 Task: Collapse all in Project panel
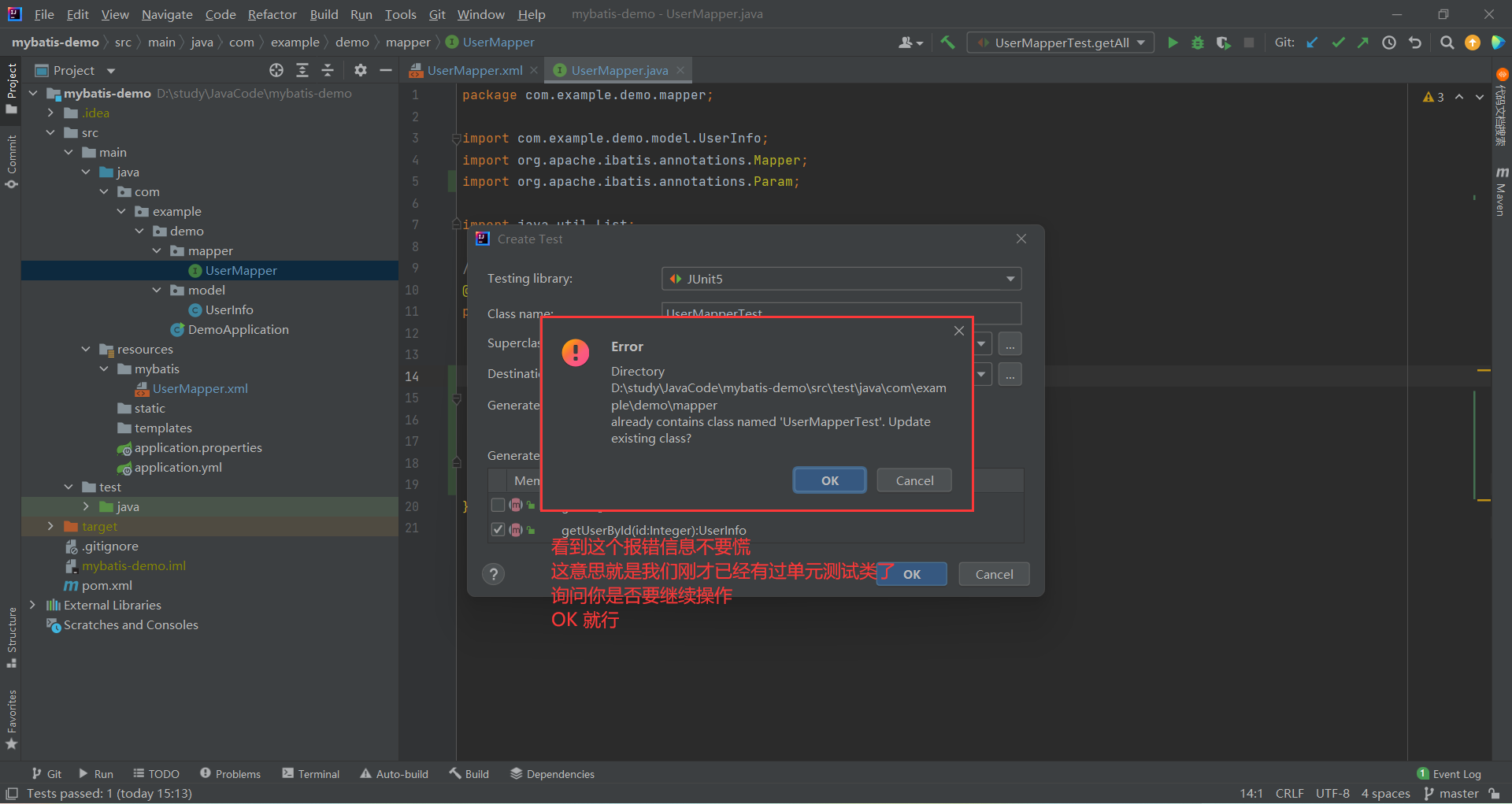(x=328, y=71)
